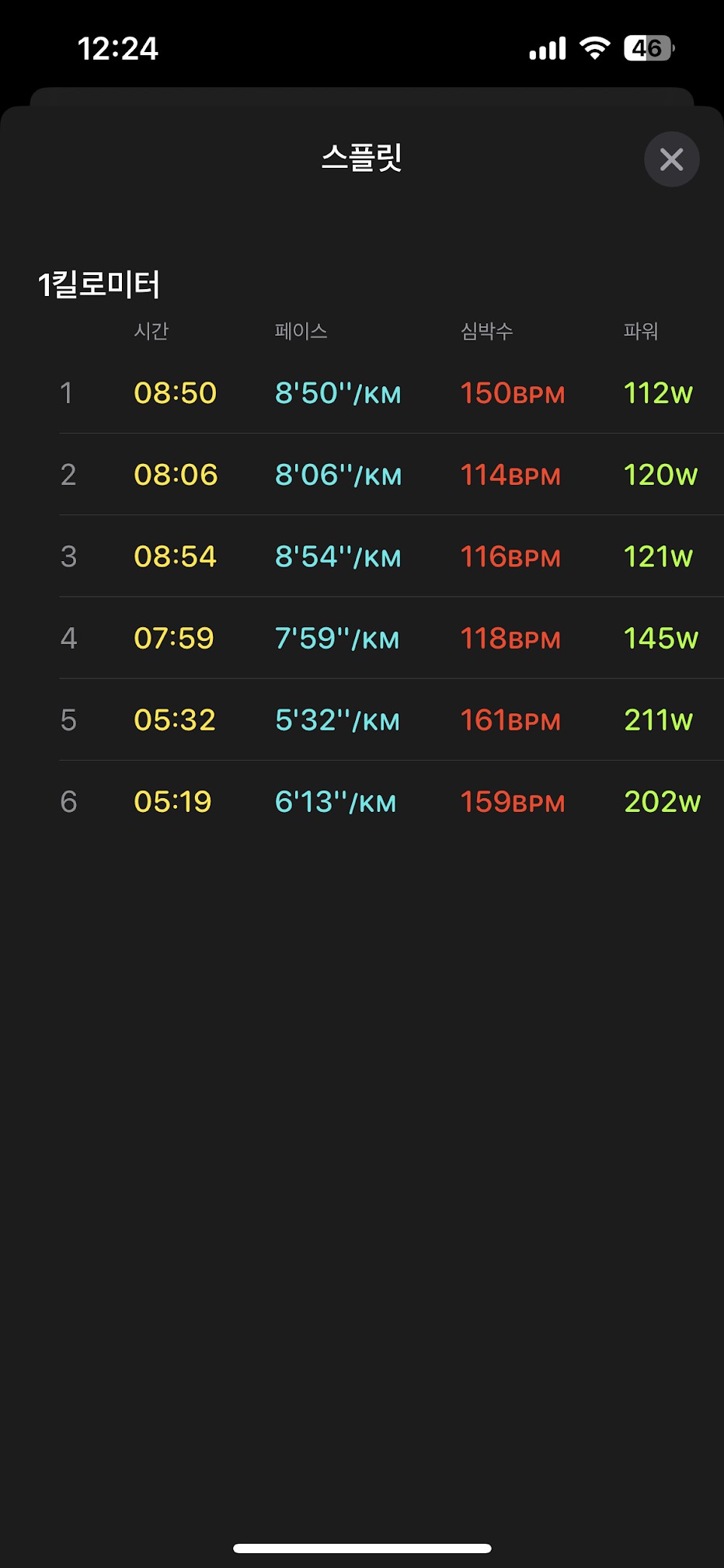The height and width of the screenshot is (1568, 724).
Task: Close the 스플릿 splits sheet
Action: click(671, 159)
